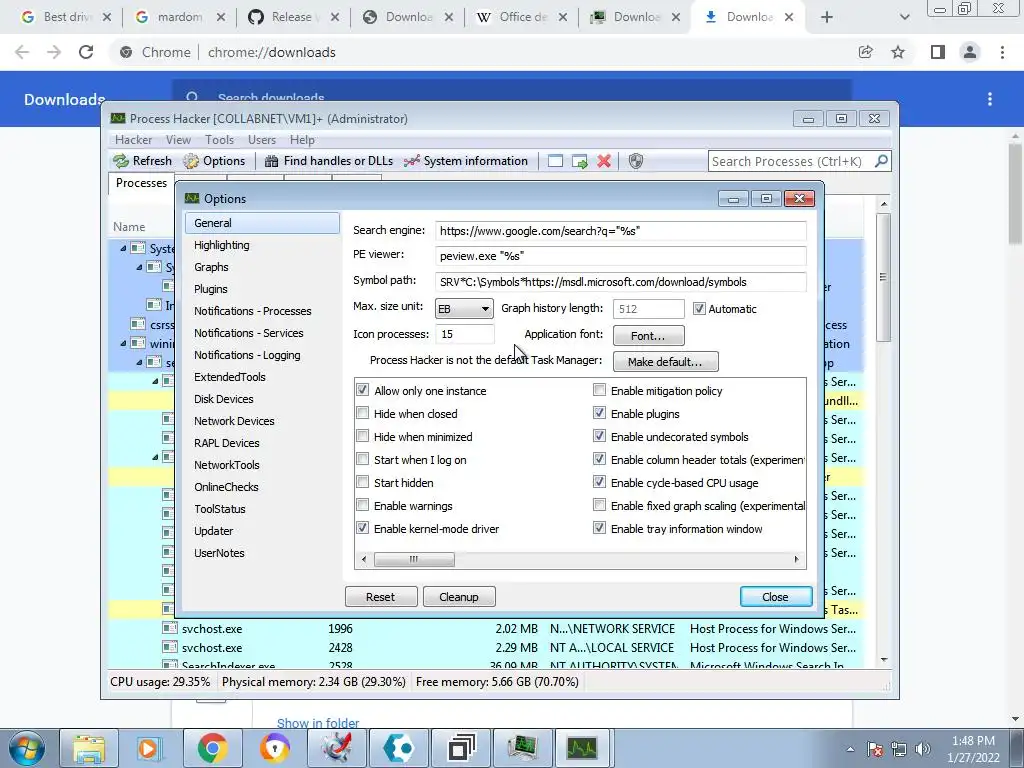Click the Search engine input field
This screenshot has height=768, width=1024.
[x=620, y=231]
